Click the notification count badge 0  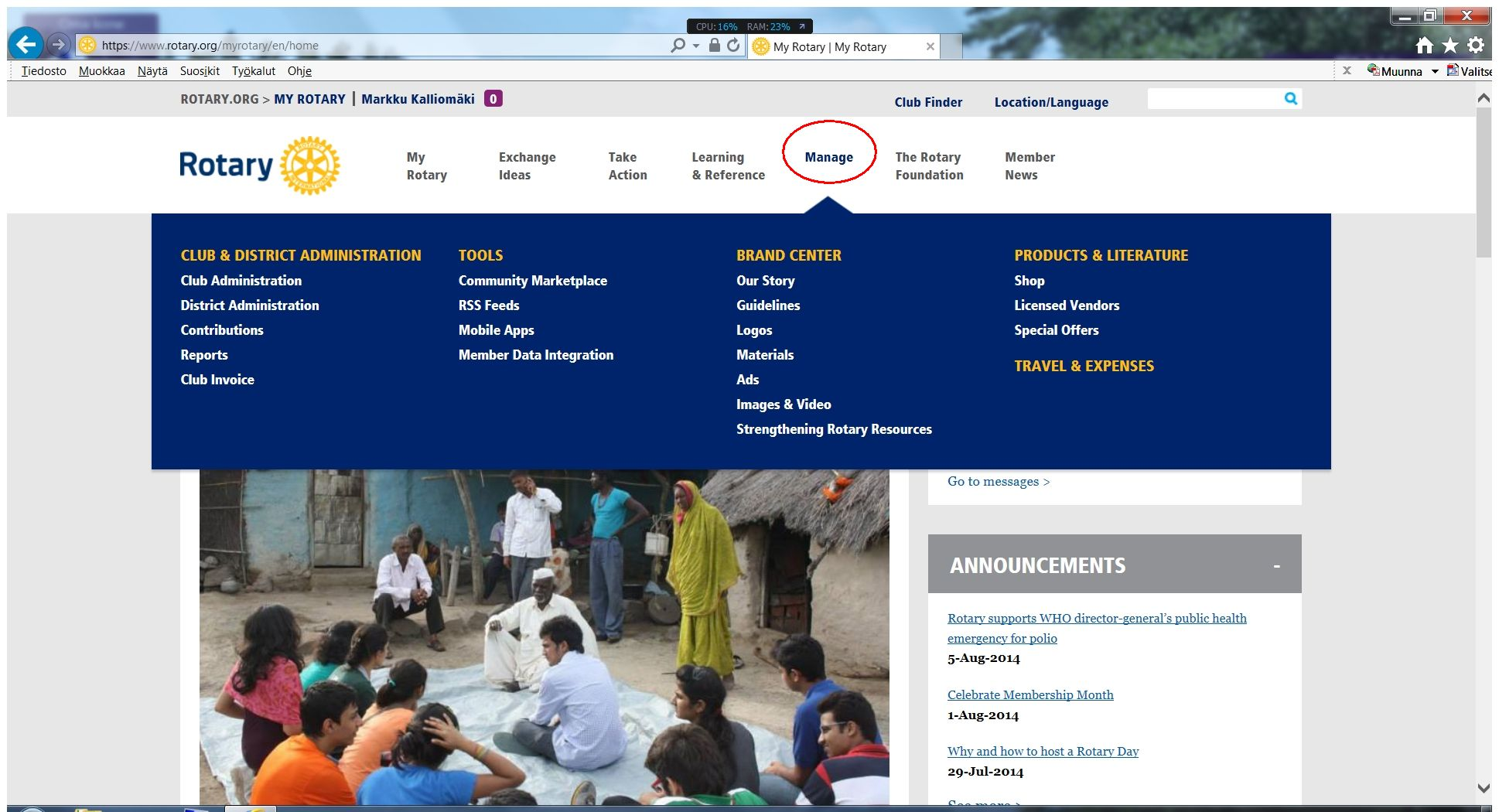(493, 99)
